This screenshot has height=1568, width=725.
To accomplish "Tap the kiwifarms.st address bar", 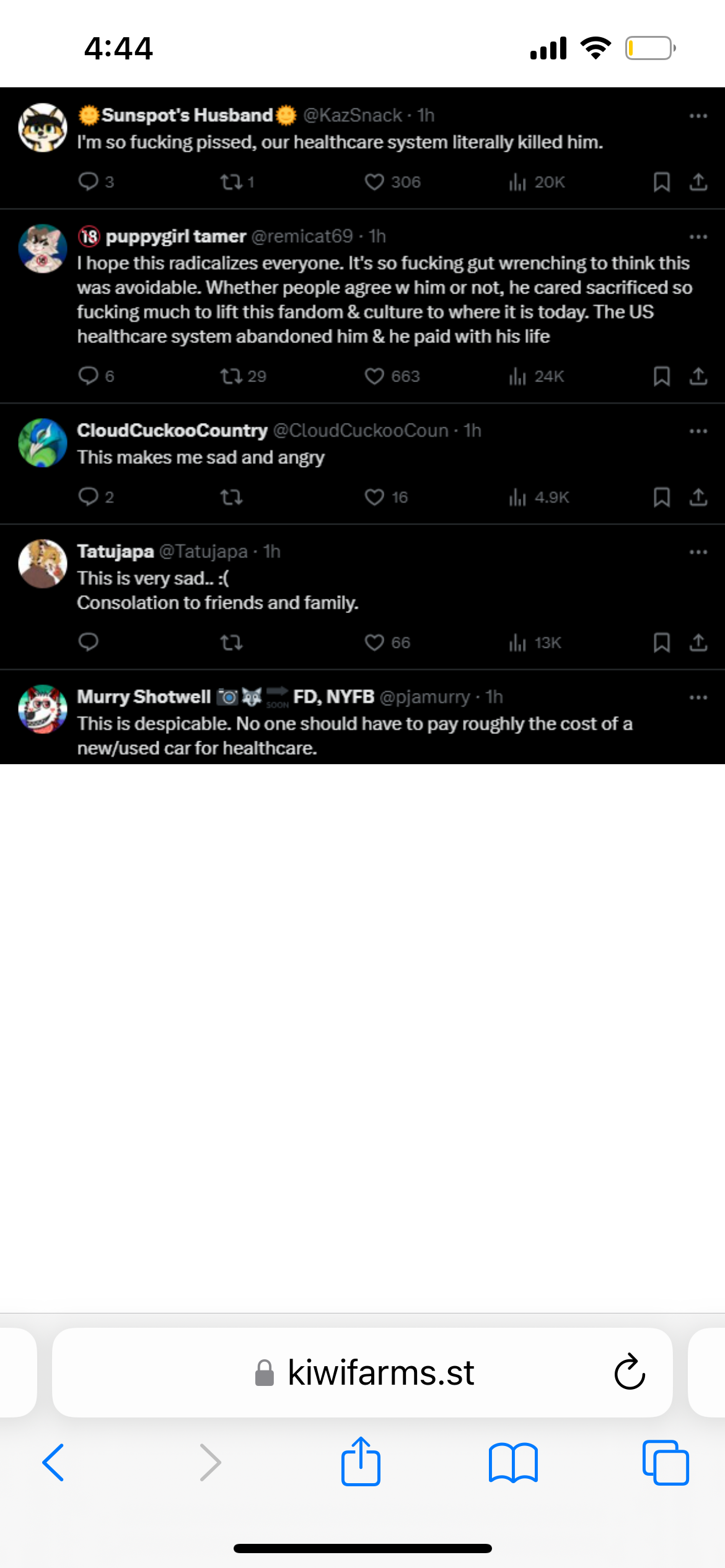I will 362,1372.
